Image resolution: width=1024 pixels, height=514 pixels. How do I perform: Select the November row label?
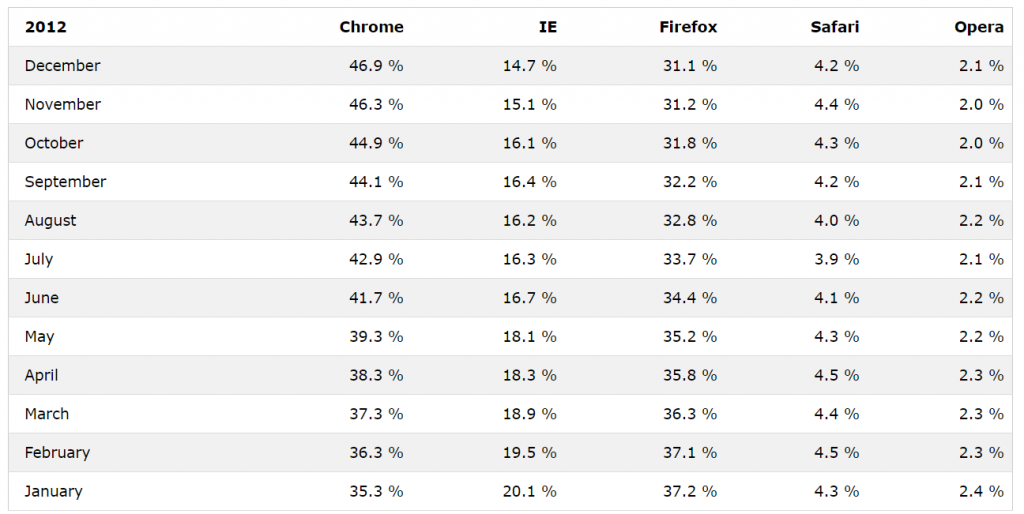(x=63, y=104)
